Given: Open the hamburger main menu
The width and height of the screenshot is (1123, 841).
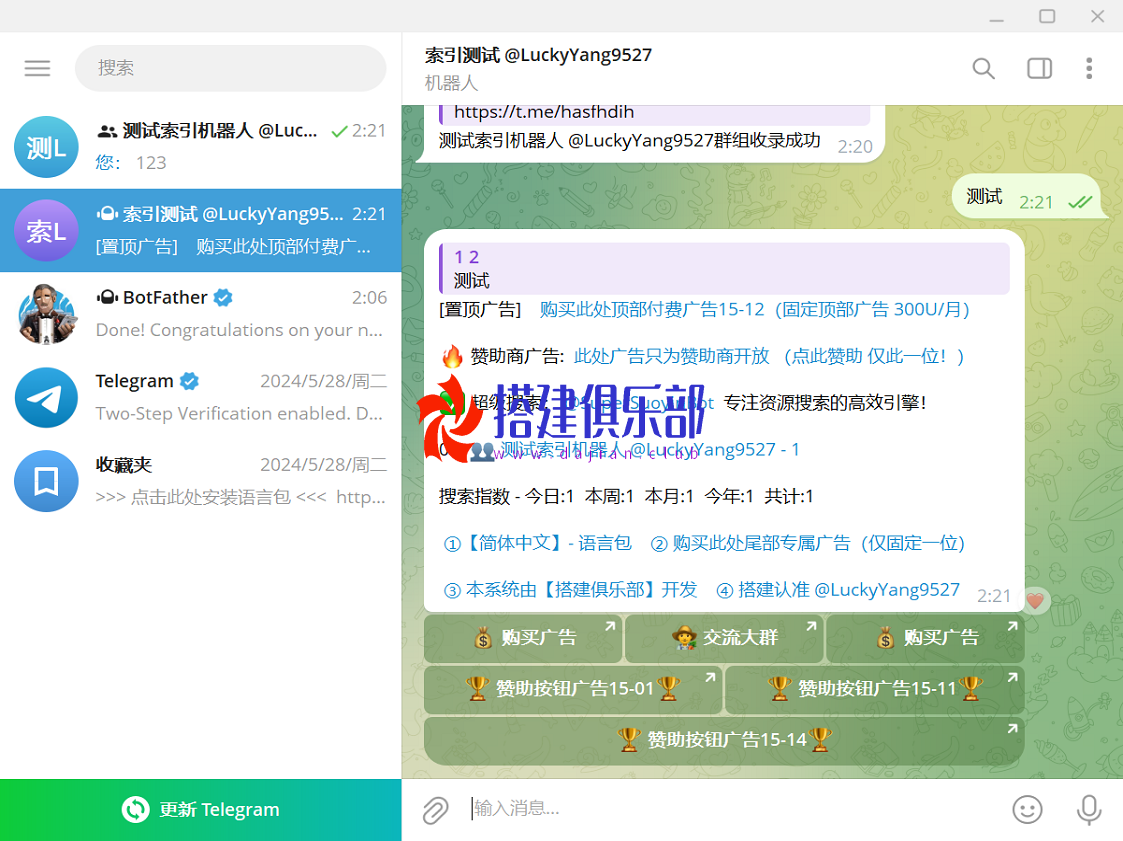Looking at the screenshot, I should click(x=37, y=68).
